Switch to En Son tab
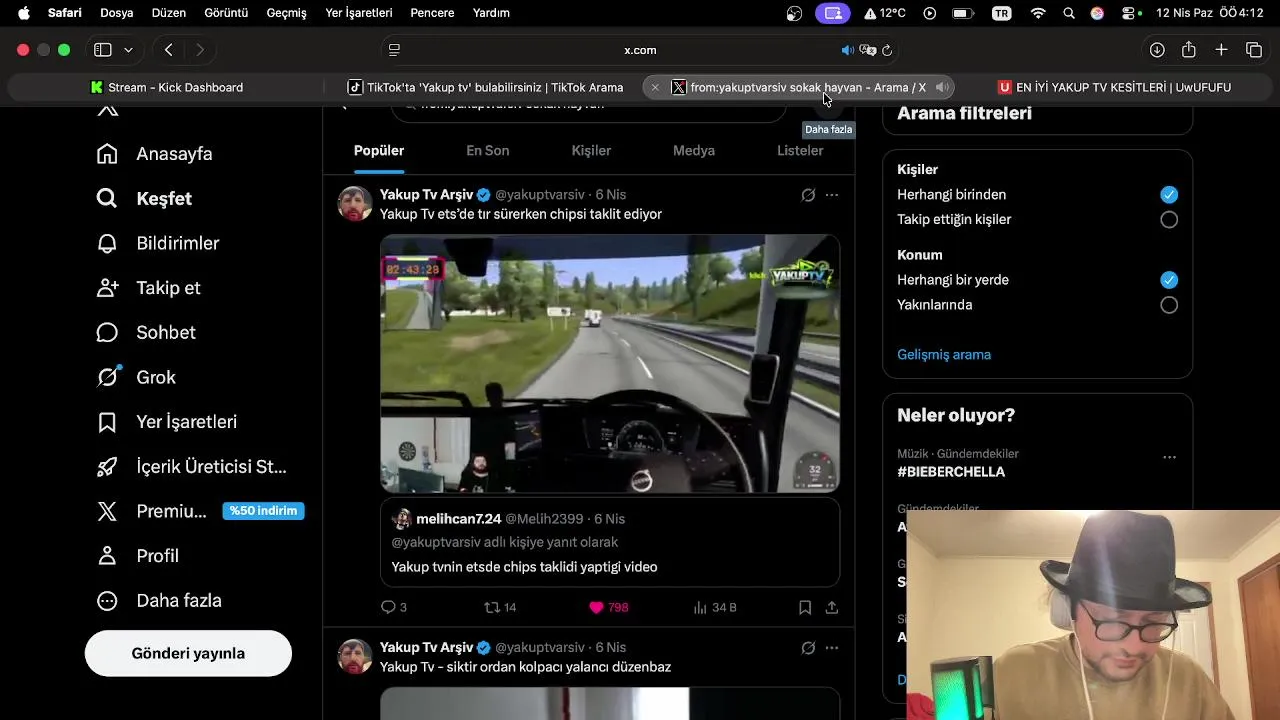Screen dimensions: 1280x720 [488, 151]
